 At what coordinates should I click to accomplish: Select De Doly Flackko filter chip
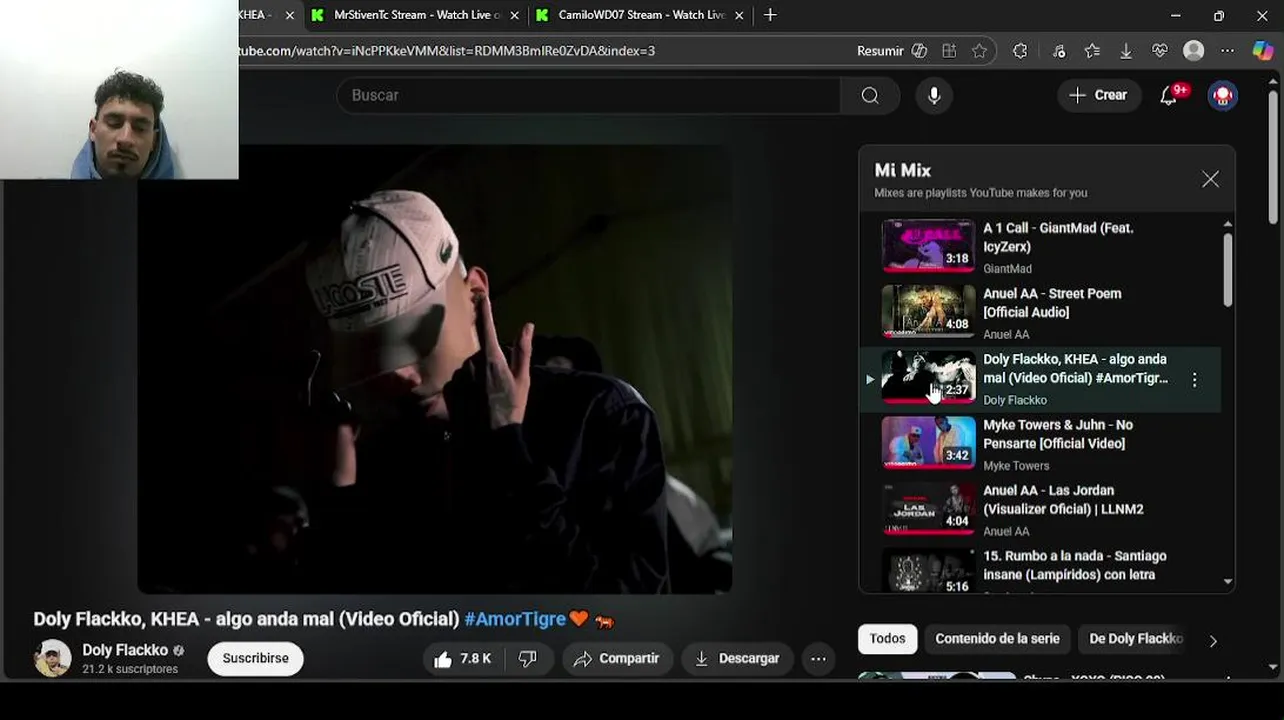point(1135,639)
